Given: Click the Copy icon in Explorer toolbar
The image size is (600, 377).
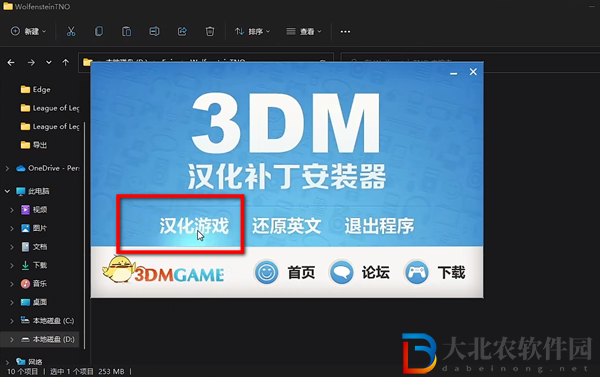Looking at the screenshot, I should (99, 31).
